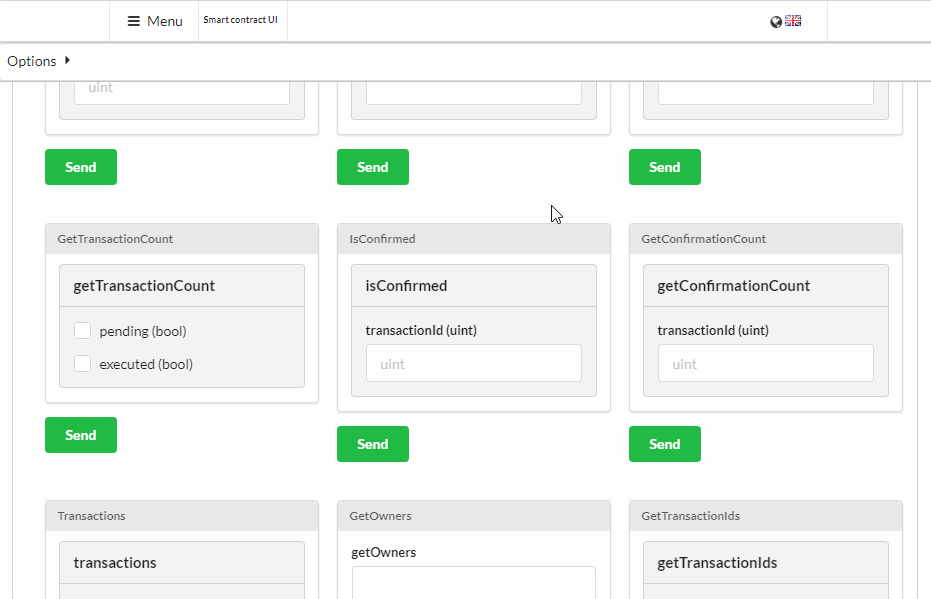Open the Smart contract UI link

240,20
